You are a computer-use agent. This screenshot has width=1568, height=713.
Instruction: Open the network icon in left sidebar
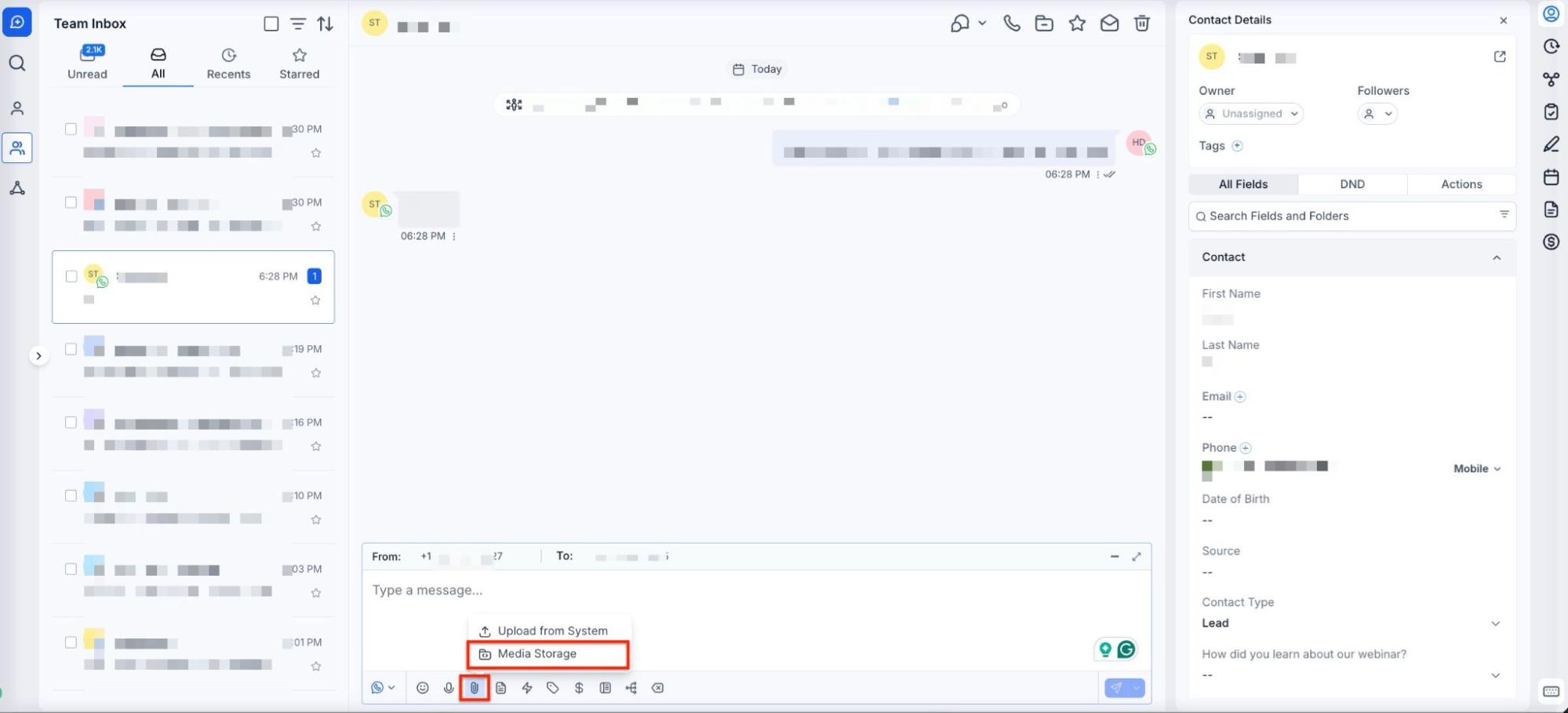pyautogui.click(x=17, y=188)
